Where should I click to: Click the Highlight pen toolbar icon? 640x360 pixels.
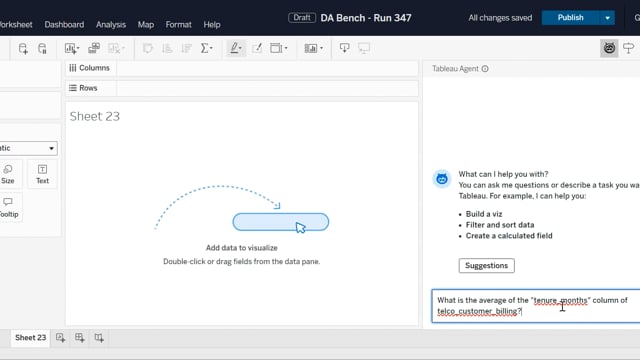(x=236, y=49)
